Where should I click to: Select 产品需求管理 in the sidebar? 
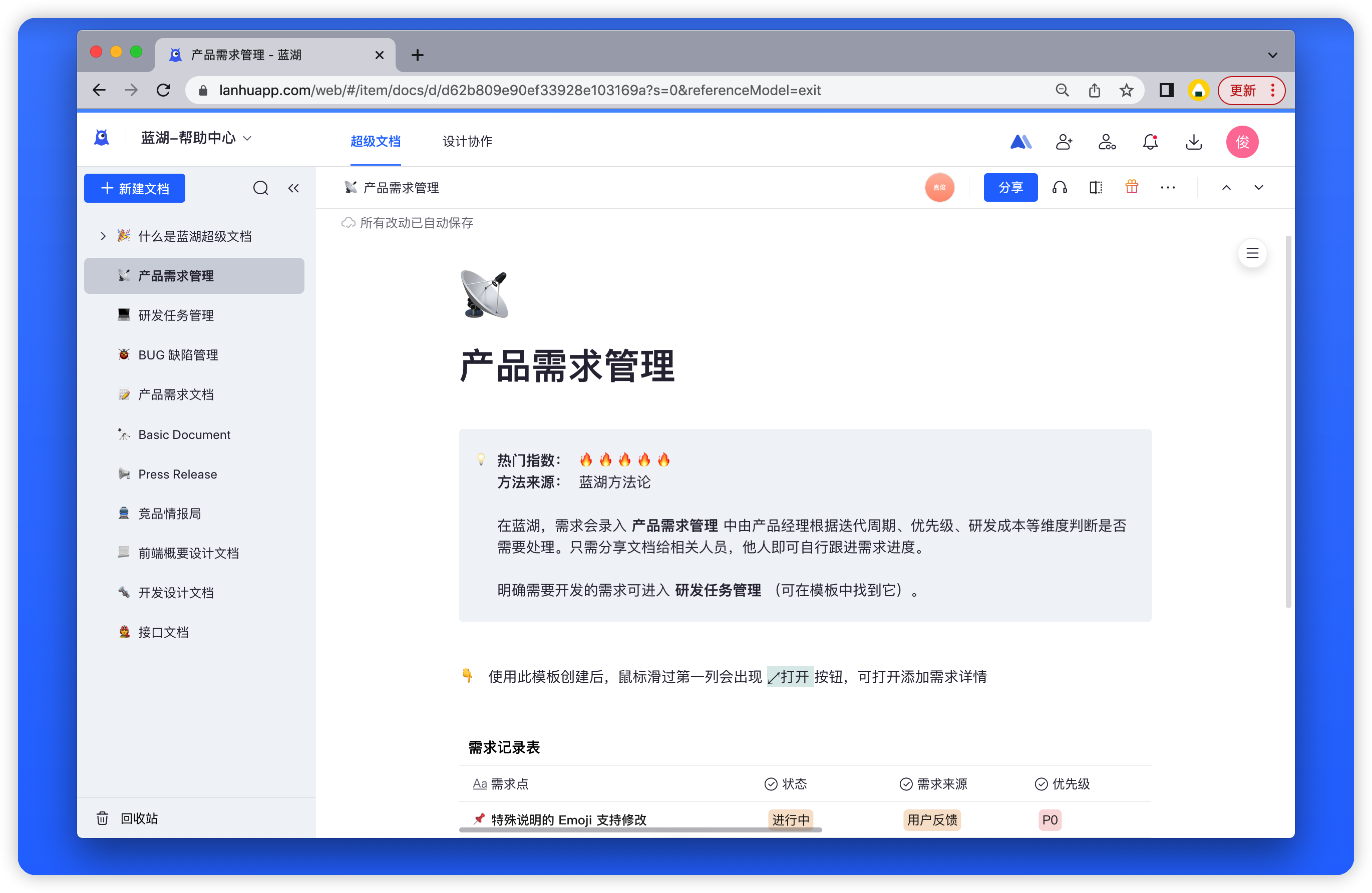pos(194,275)
